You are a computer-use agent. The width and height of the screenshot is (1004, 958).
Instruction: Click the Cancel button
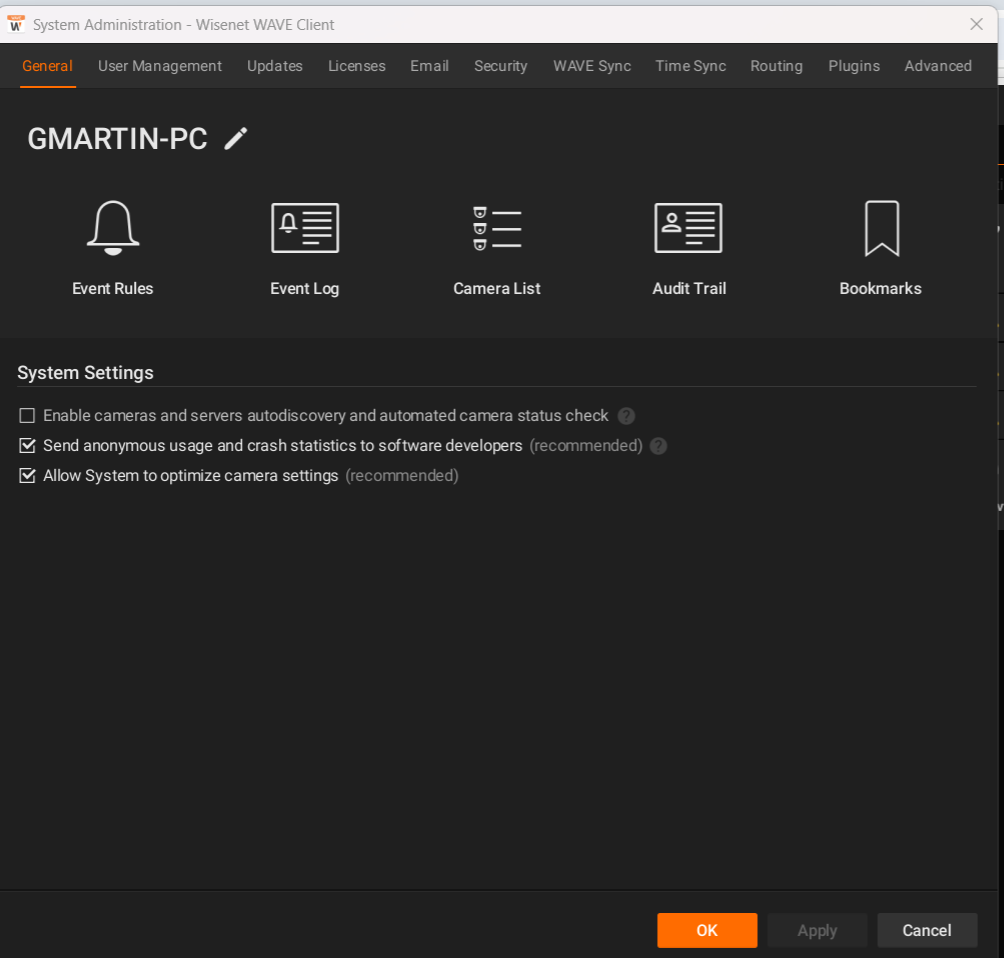point(927,930)
